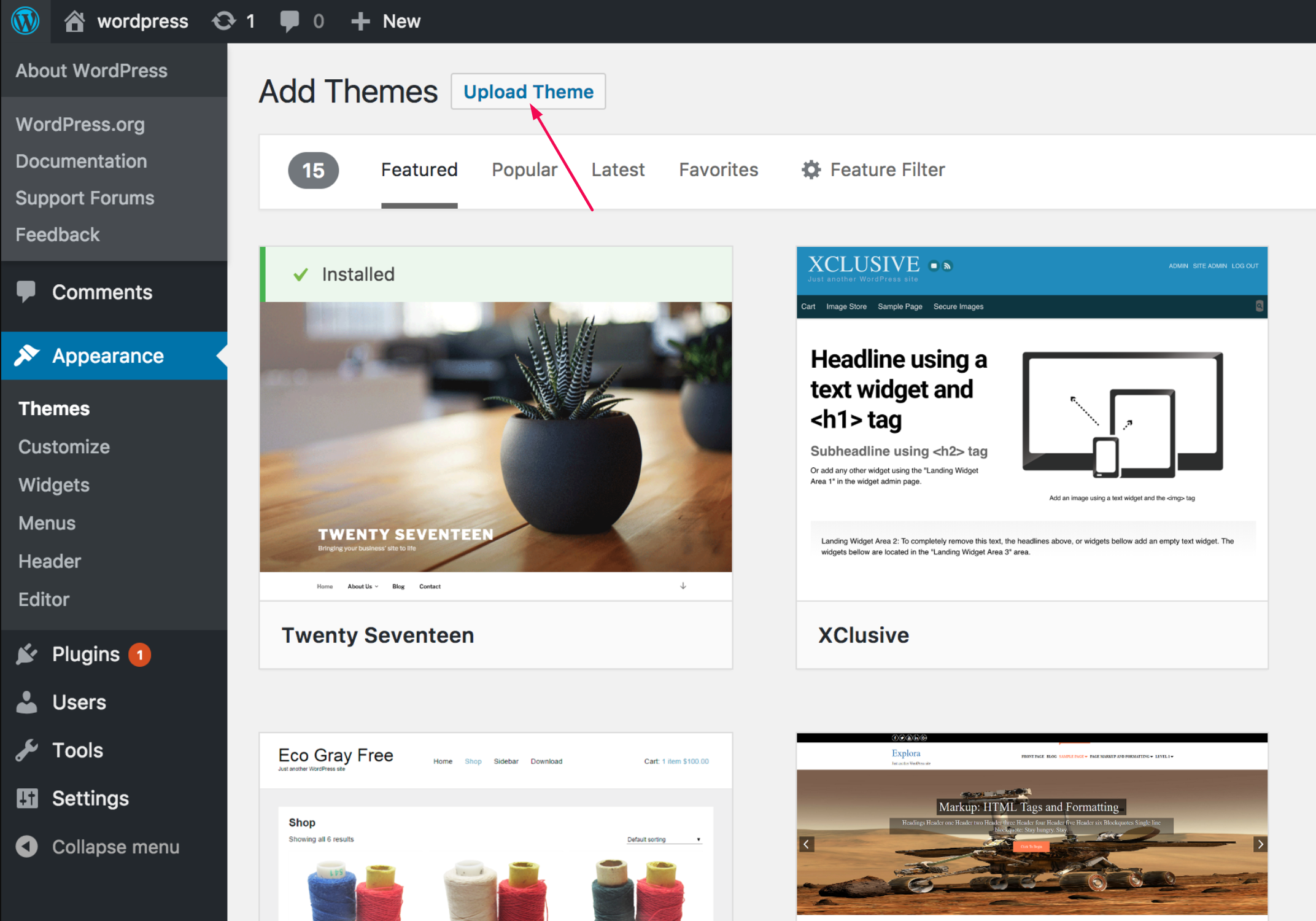Click the Users person icon
Viewport: 1316px width, 921px height.
26,702
